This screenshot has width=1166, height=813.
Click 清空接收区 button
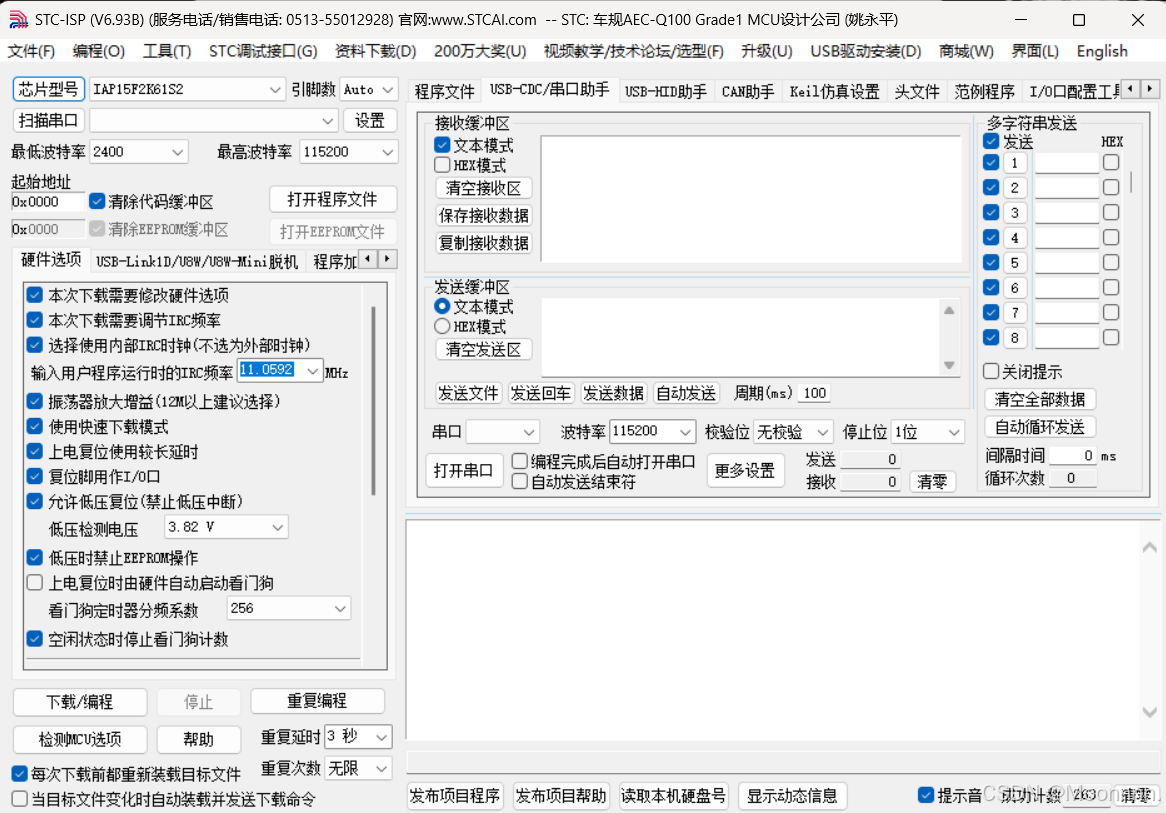click(483, 188)
